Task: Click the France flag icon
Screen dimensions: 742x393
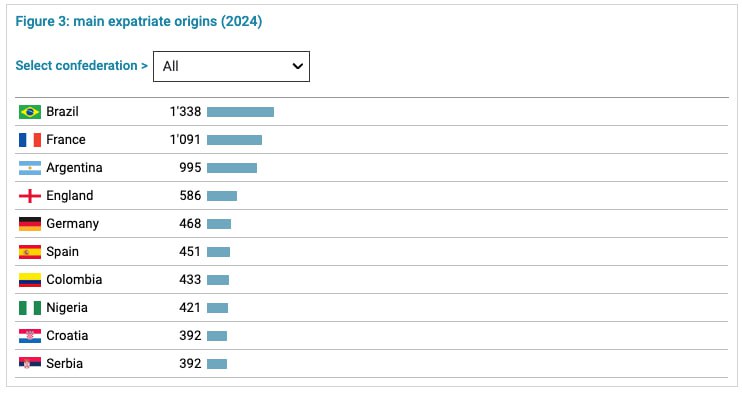Action: (x=30, y=140)
